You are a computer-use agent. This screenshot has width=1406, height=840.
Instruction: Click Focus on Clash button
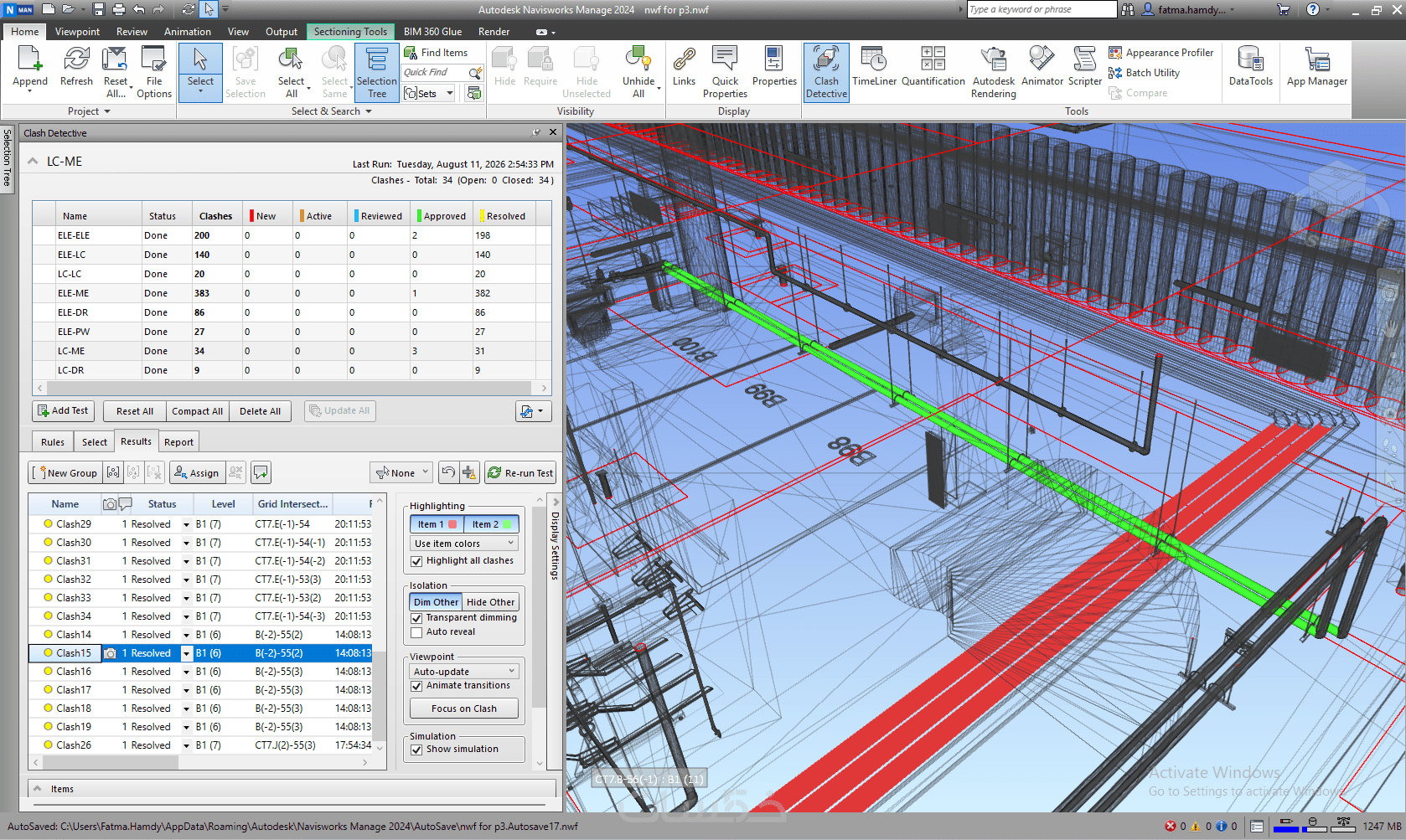[464, 709]
